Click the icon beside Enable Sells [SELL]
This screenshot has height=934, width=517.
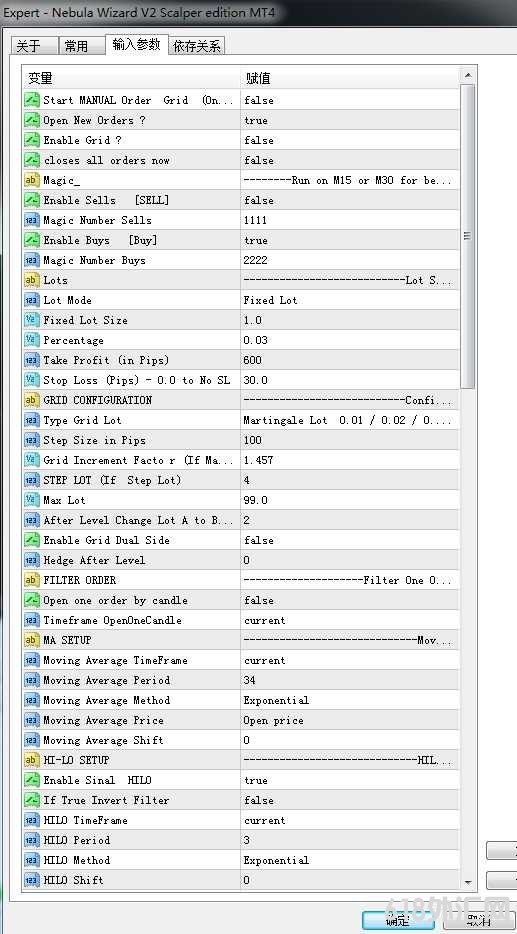click(x=32, y=200)
